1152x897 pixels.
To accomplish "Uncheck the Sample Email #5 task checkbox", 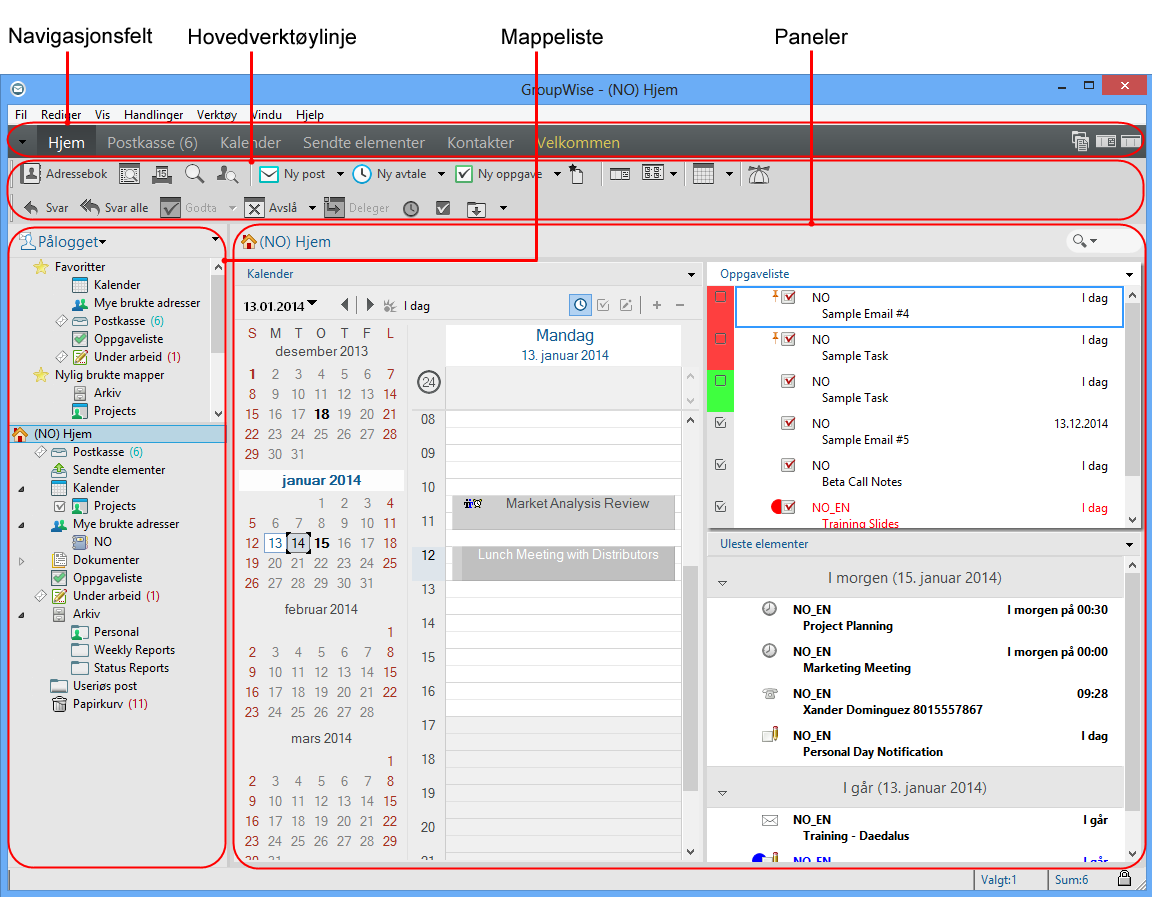I will 721,422.
